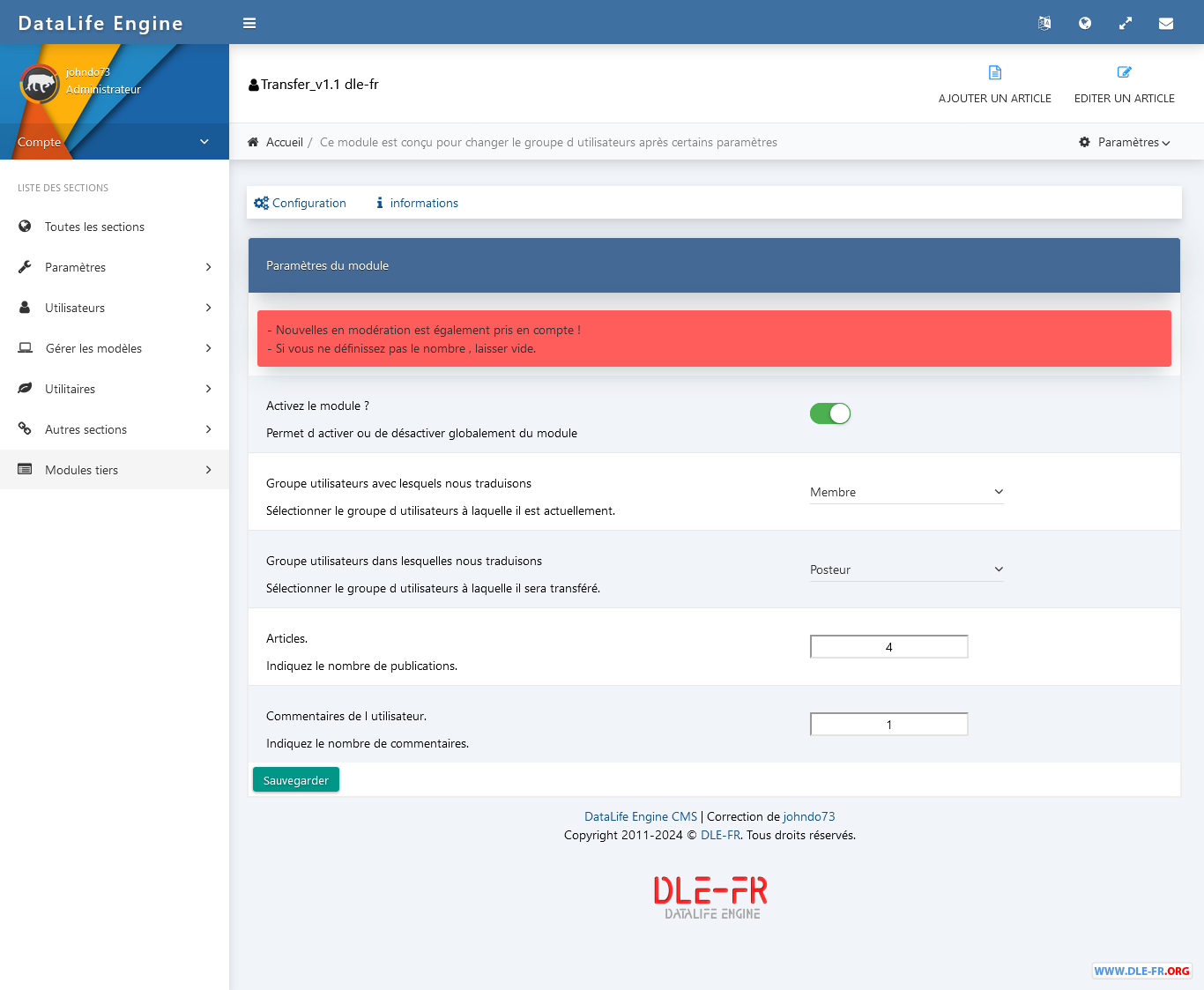This screenshot has height=990, width=1204.
Task: Click the DLE-FR DataLife Engine footer logo
Action: 711,897
